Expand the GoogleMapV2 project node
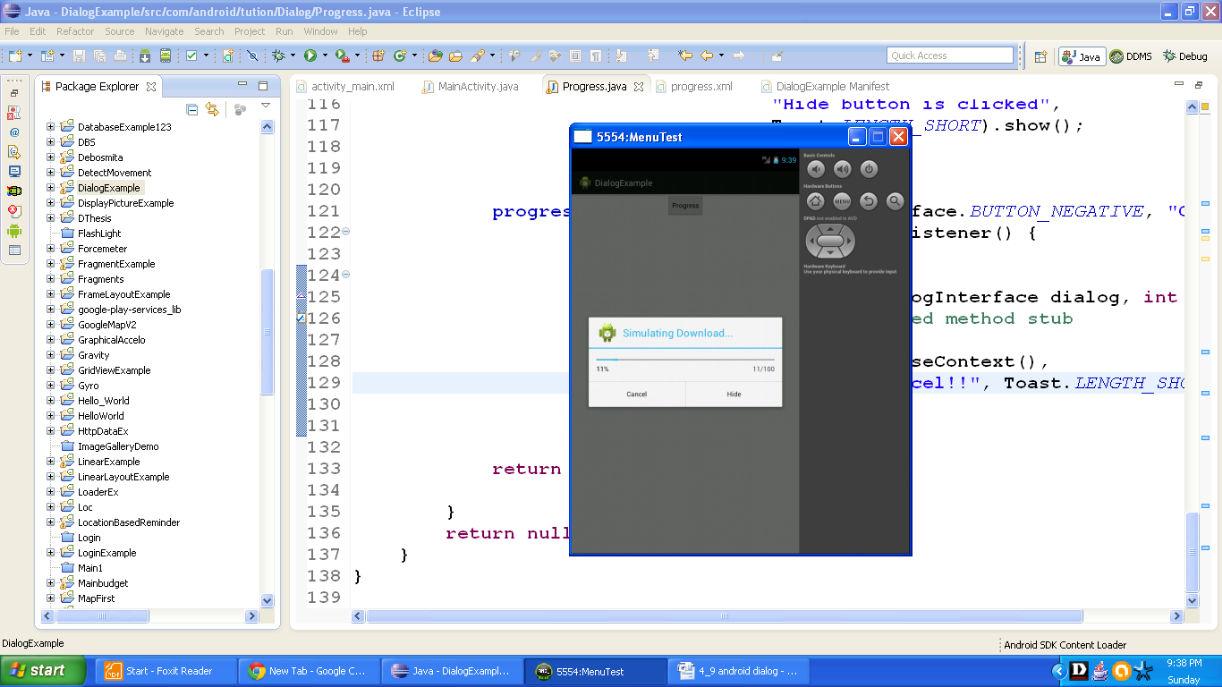Screen dimensions: 1222x687 pyautogui.click(x=51, y=325)
